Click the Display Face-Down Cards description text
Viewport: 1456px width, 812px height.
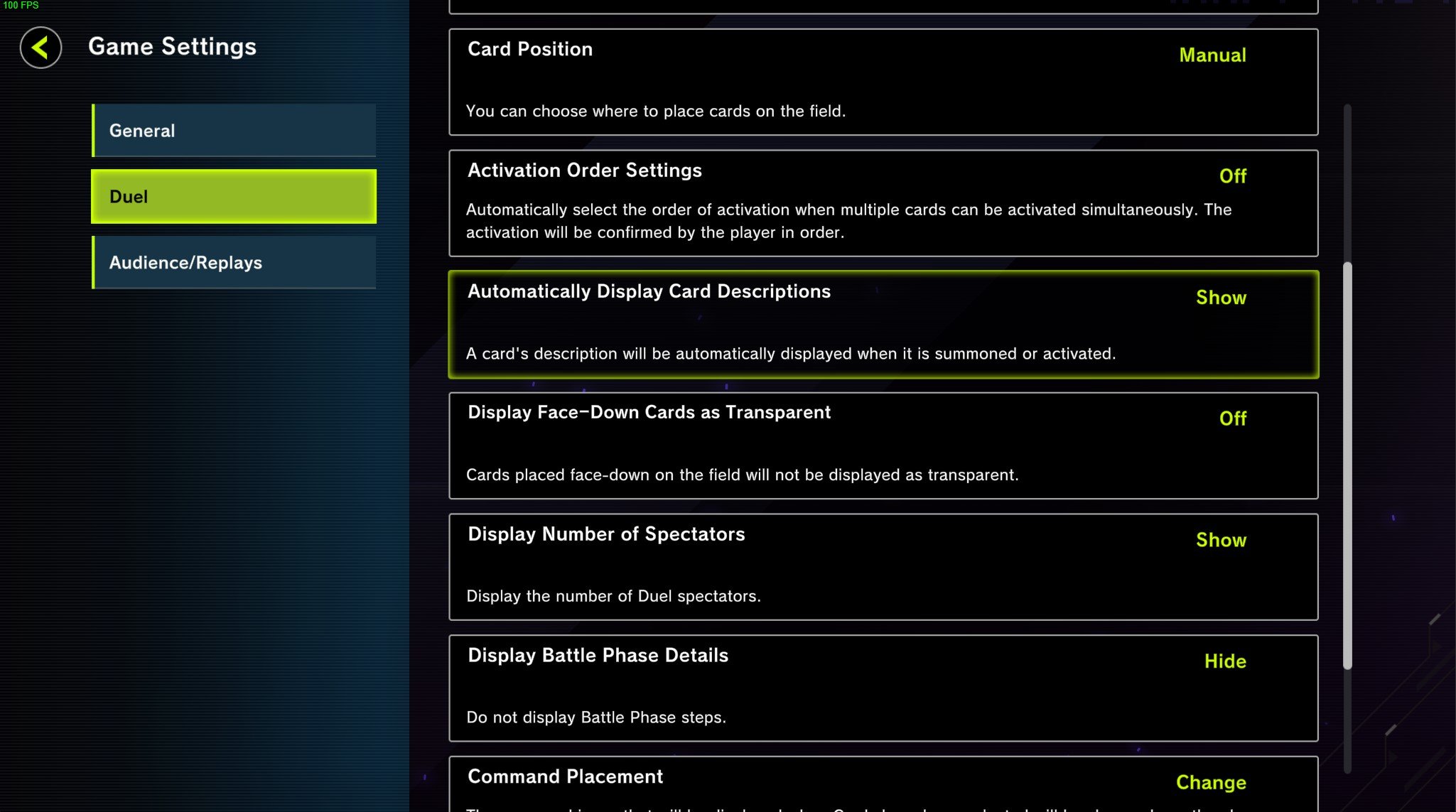(742, 475)
